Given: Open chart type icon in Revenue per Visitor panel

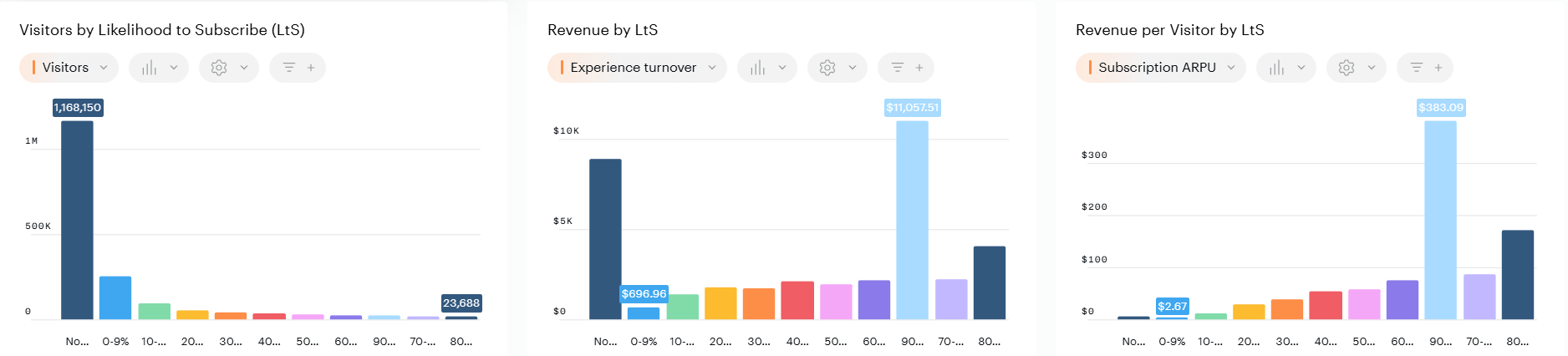Looking at the screenshot, I should coord(1285,68).
